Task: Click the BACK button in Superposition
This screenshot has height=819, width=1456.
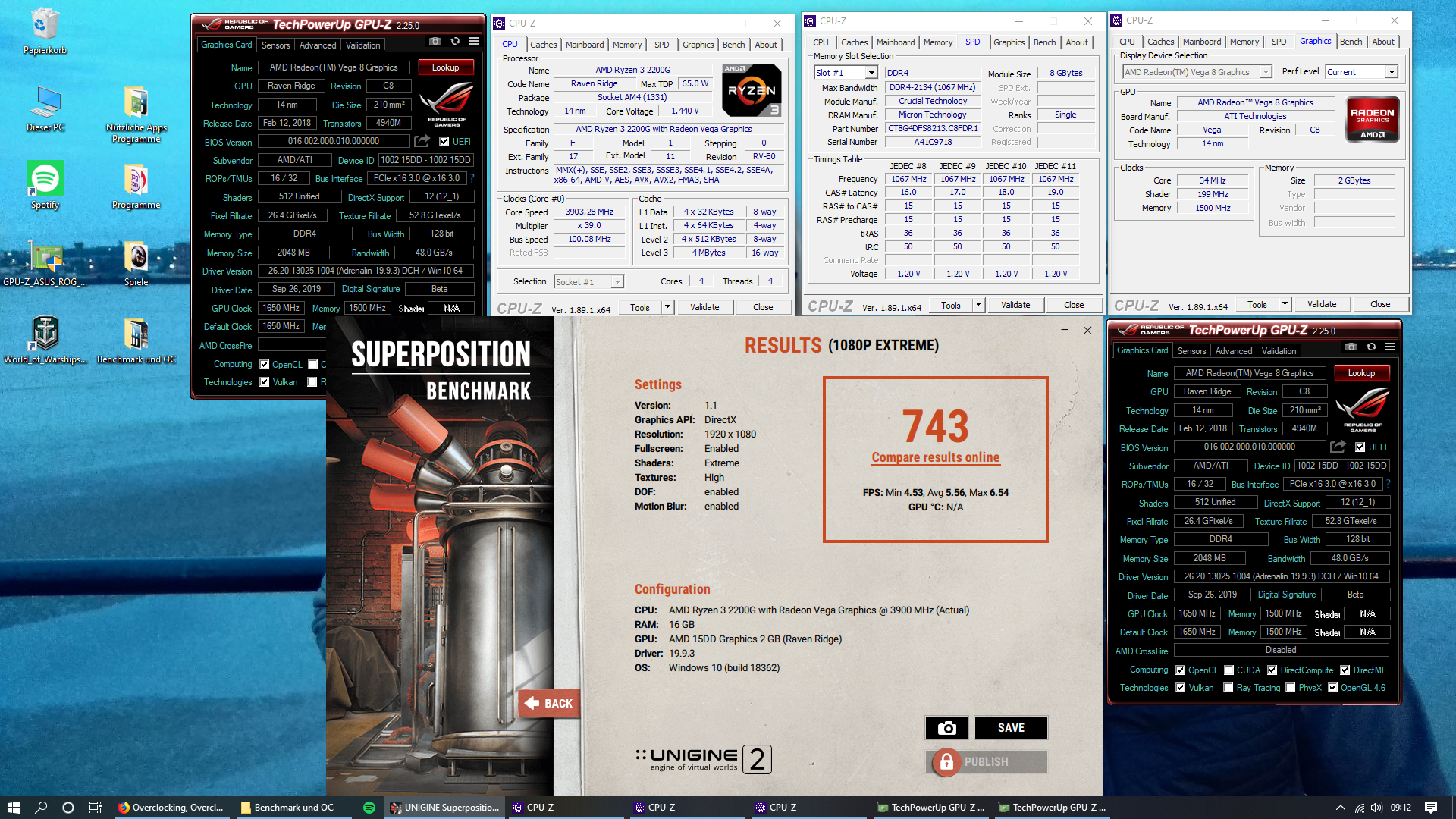Action: click(550, 704)
